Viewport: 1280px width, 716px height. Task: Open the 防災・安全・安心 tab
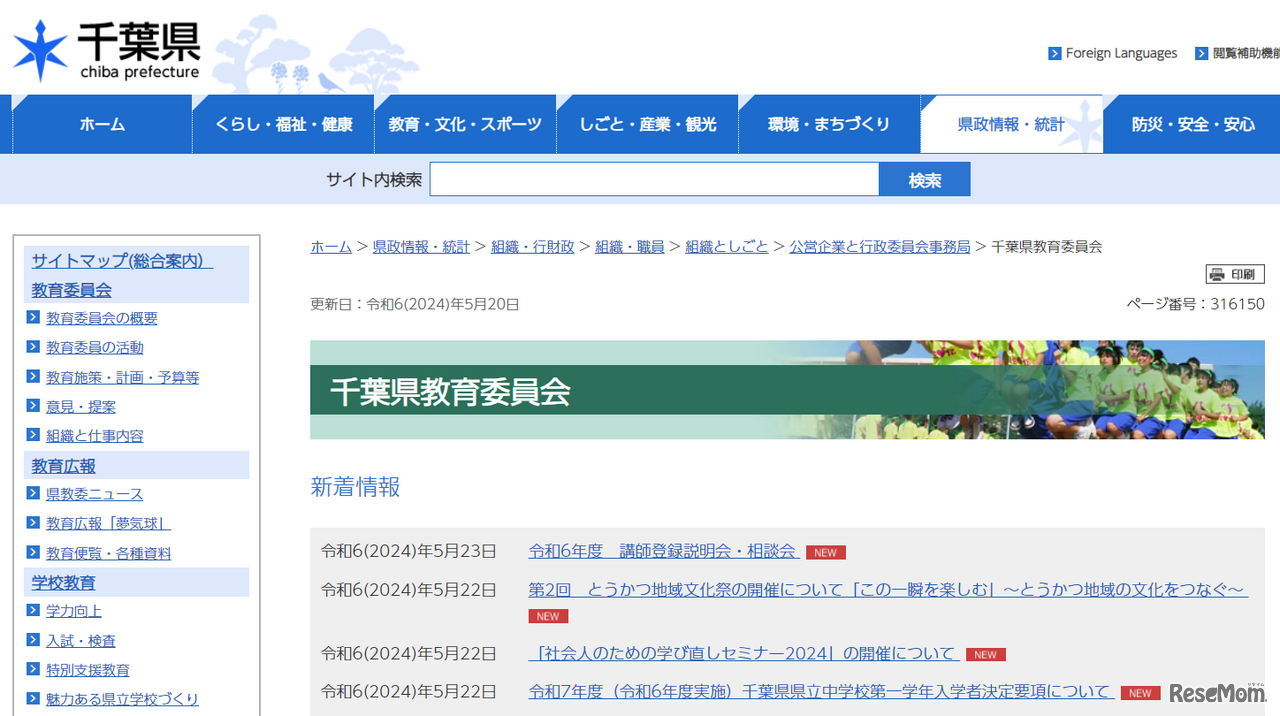tap(1192, 124)
